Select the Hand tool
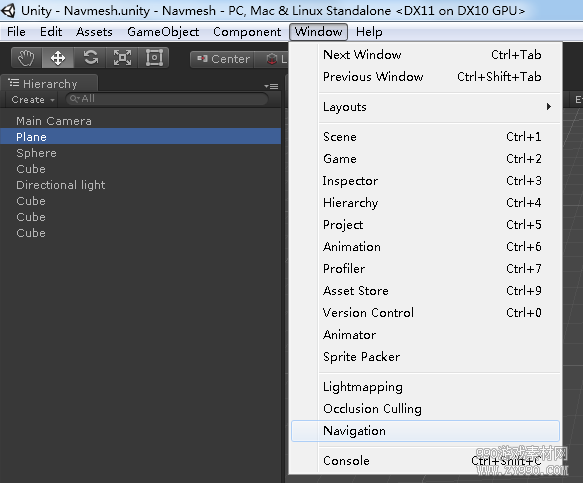583x483 pixels. [x=26, y=58]
